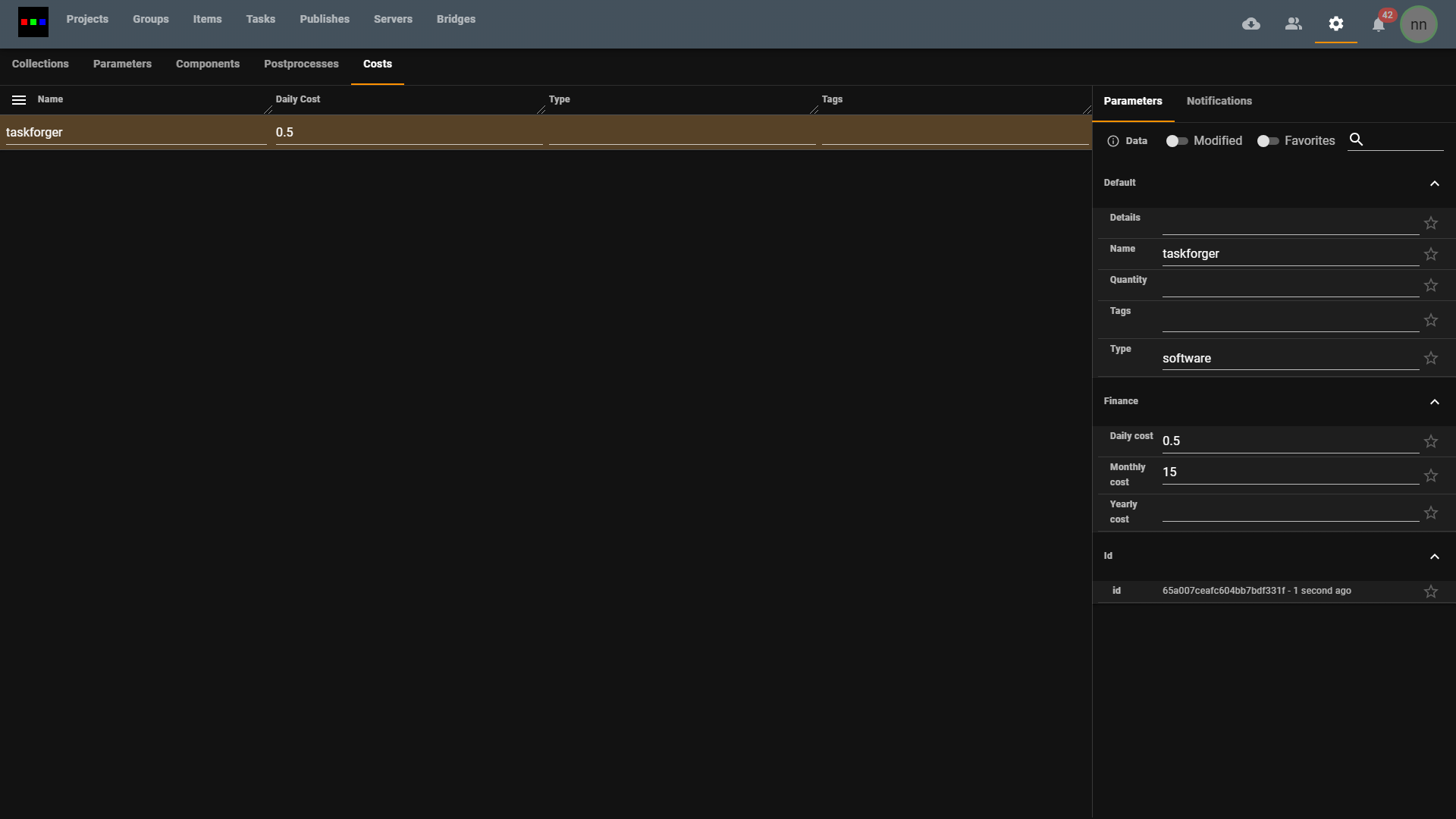The image size is (1456, 819).
Task: Open the settings gear icon
Action: 1336,24
